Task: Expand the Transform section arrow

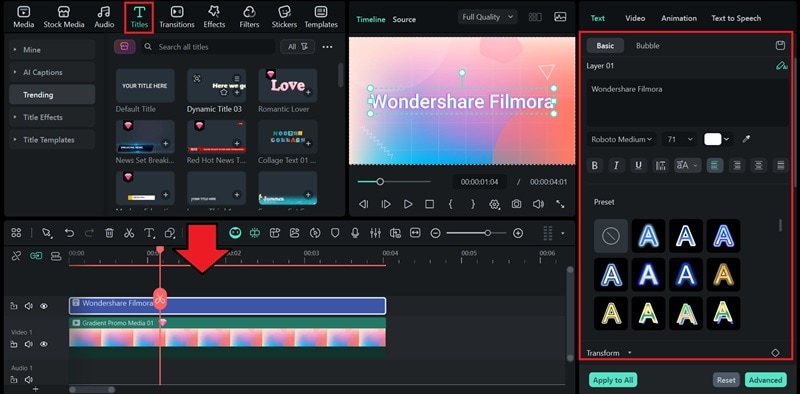Action: click(630, 353)
